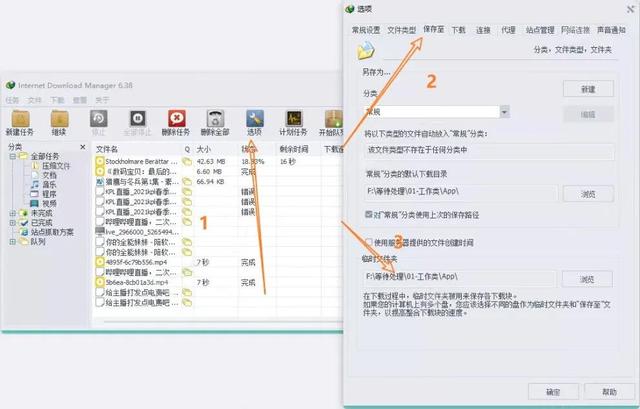This screenshot has height=409, width=640.
Task: Click 浏览 beside 临时文件夹 path
Action: point(587,279)
